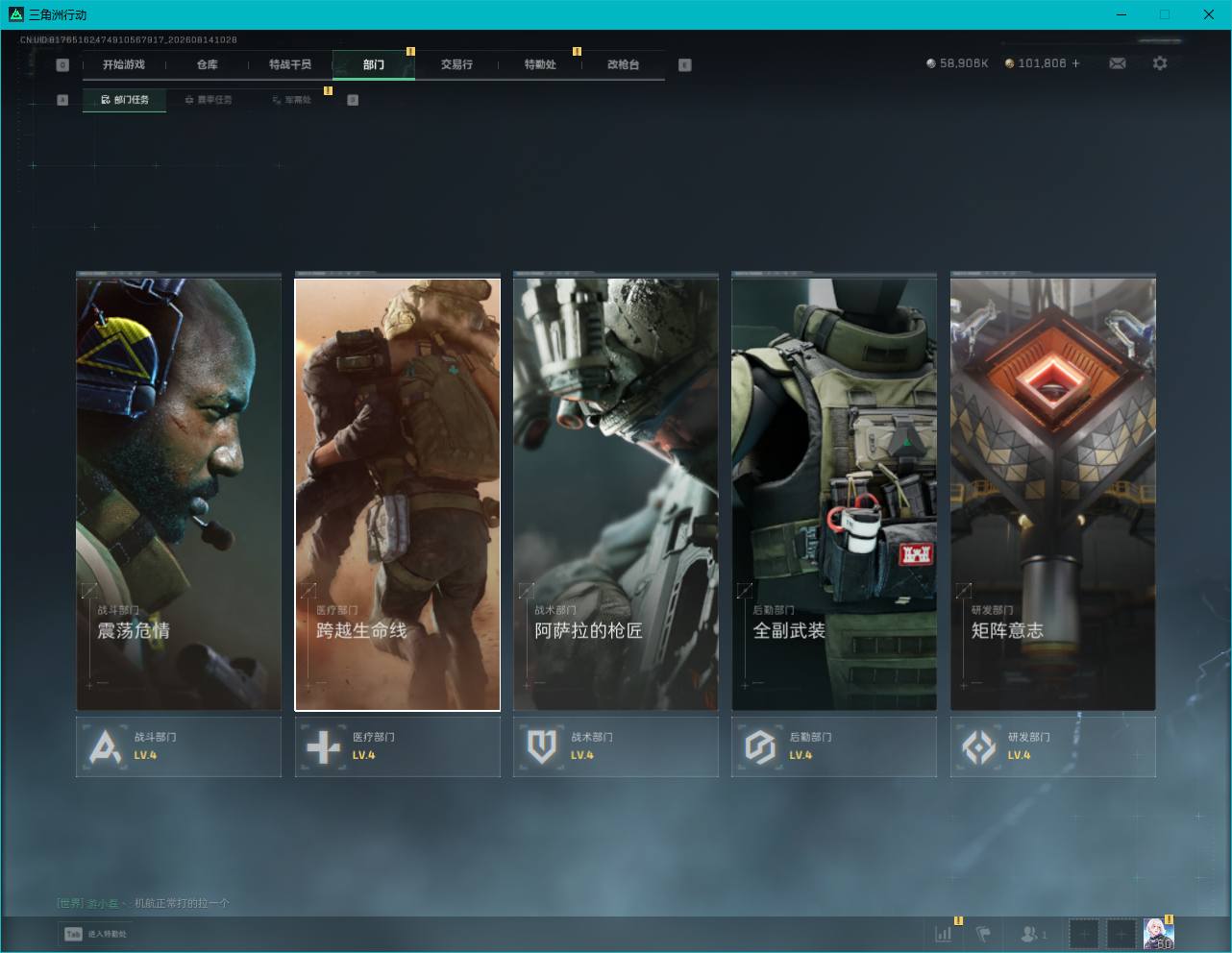Click the first empty squad slot plus
Image resolution: width=1232 pixels, height=953 pixels.
(1083, 933)
